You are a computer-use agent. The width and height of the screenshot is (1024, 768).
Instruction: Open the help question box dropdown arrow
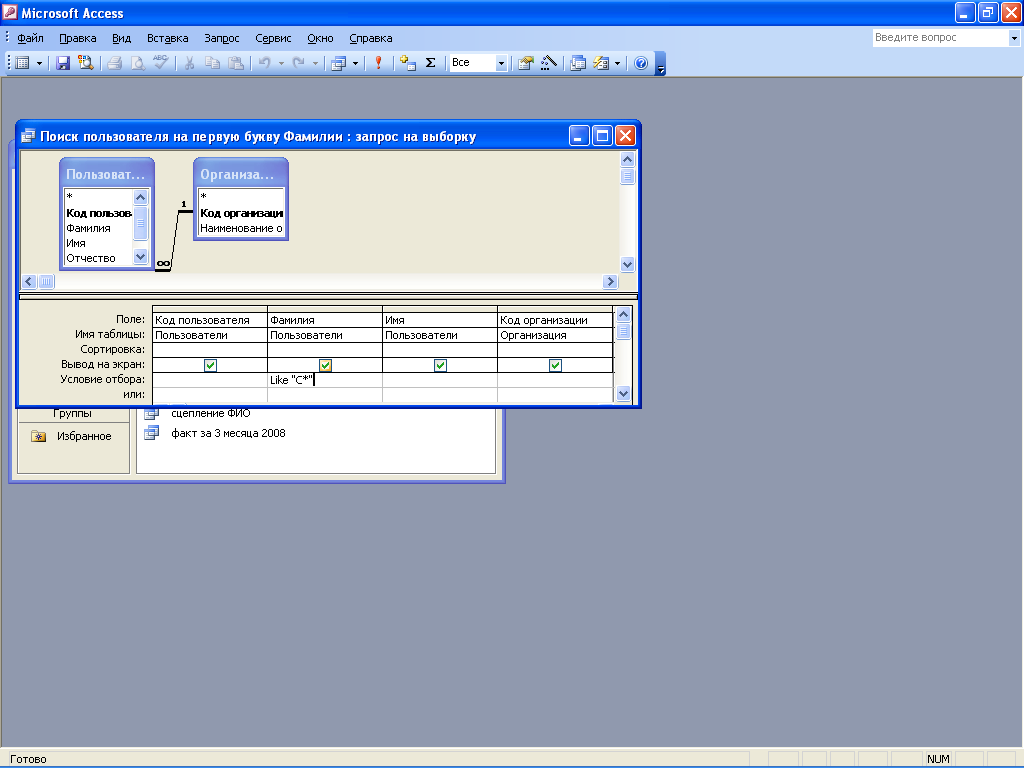tap(1014, 38)
